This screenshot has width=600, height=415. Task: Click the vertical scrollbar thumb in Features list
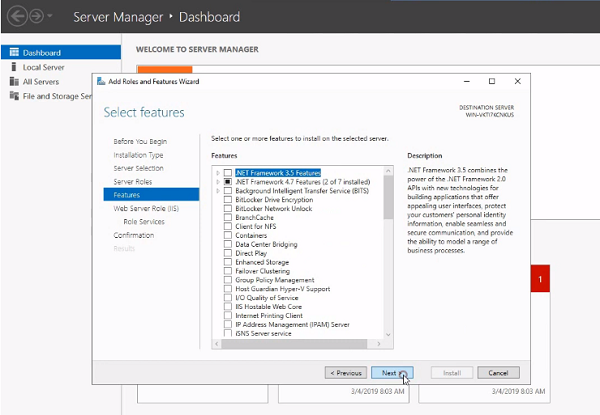click(x=388, y=197)
